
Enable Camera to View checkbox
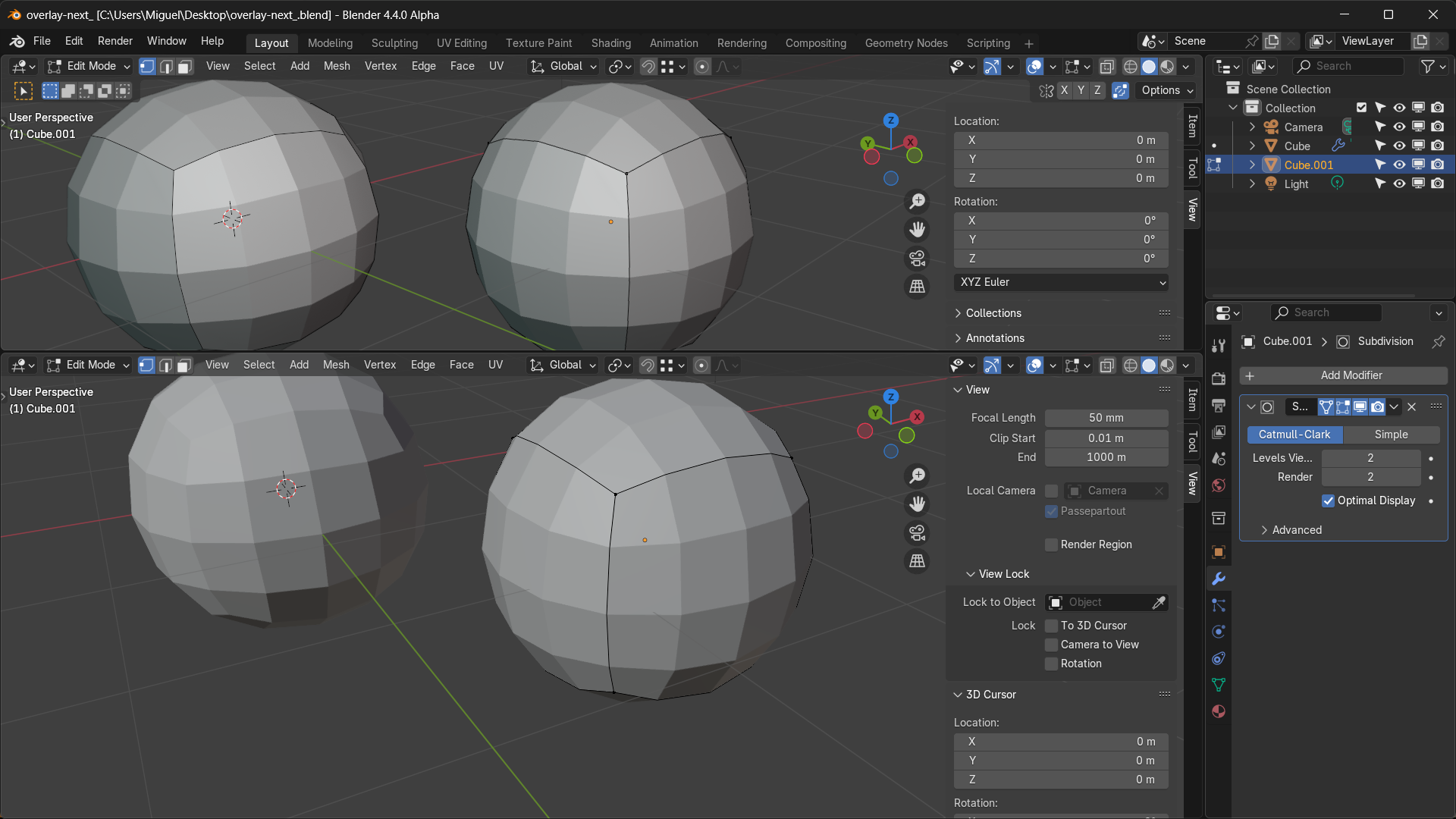[x=1051, y=645]
